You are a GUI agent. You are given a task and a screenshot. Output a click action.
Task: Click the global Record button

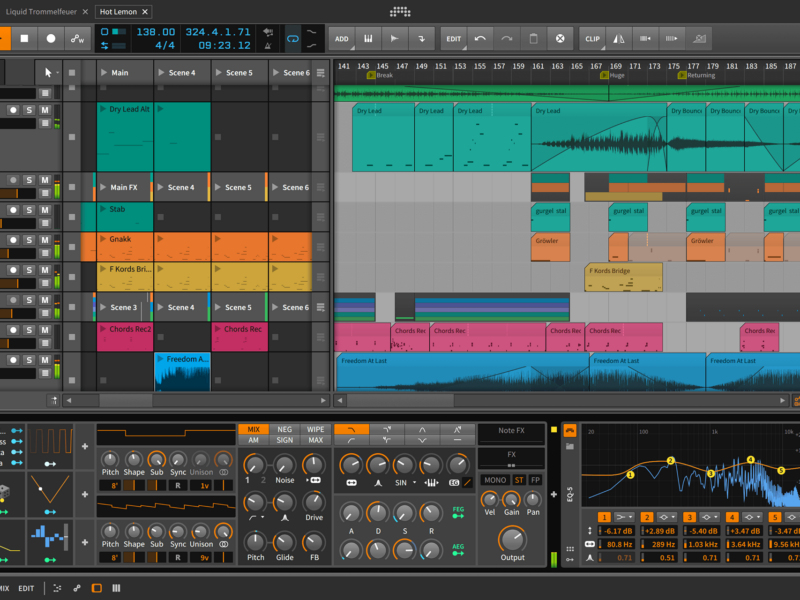51,39
